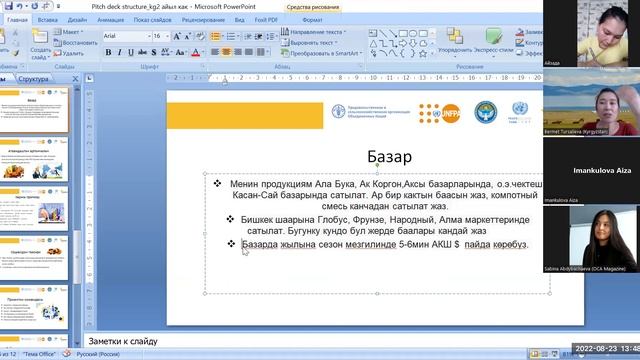The image size is (640, 360).
Task: Click the font color A swatch
Action: 196,52
